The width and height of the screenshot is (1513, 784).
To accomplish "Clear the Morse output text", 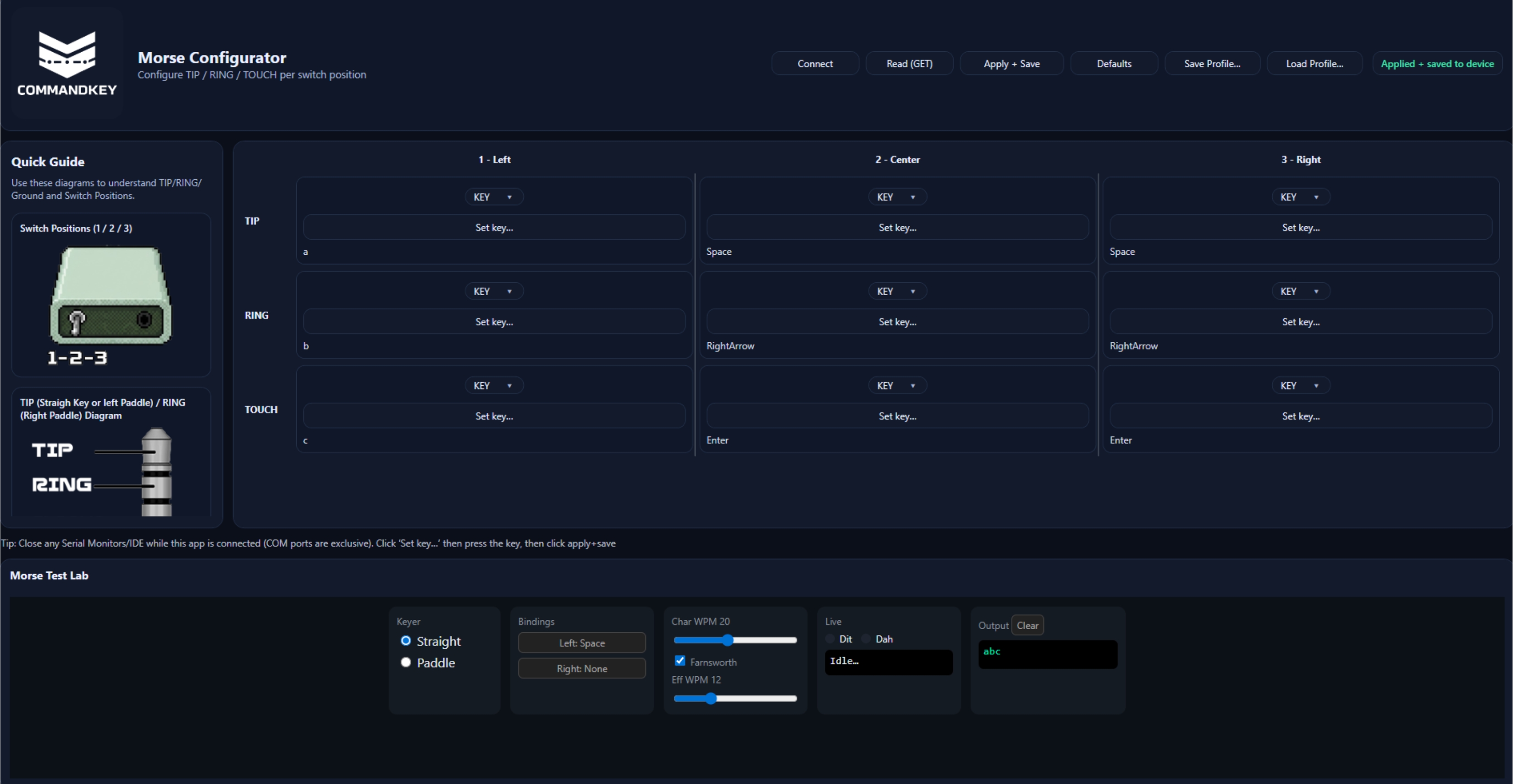I will click(1027, 625).
